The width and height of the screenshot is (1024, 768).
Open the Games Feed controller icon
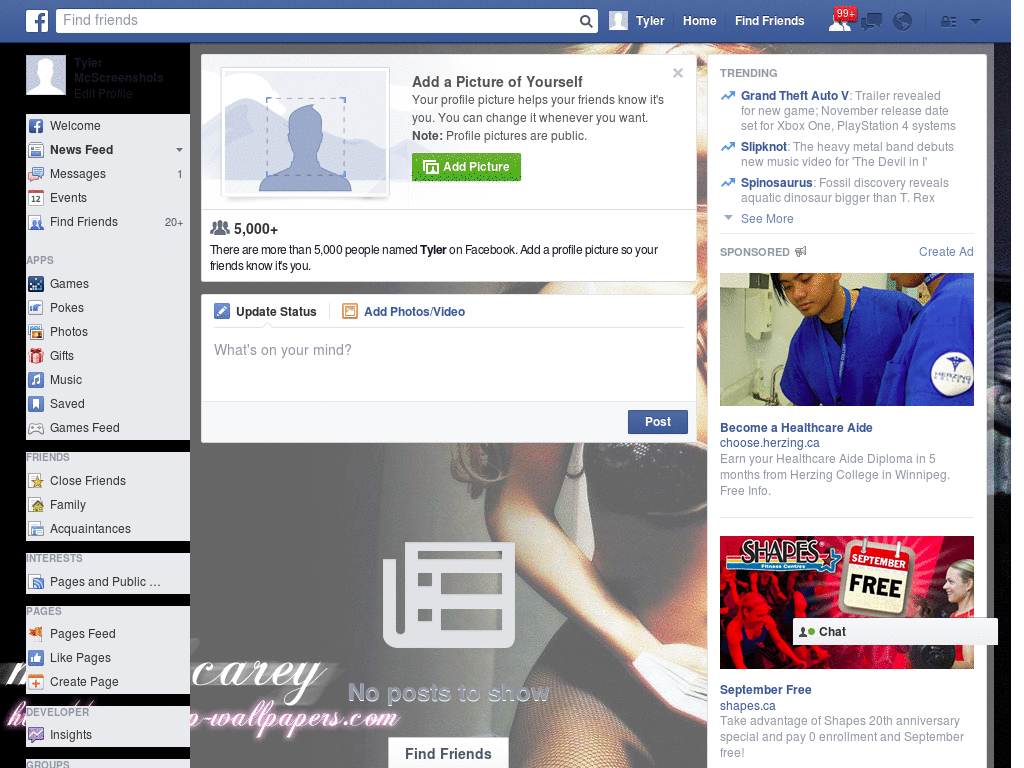click(36, 428)
